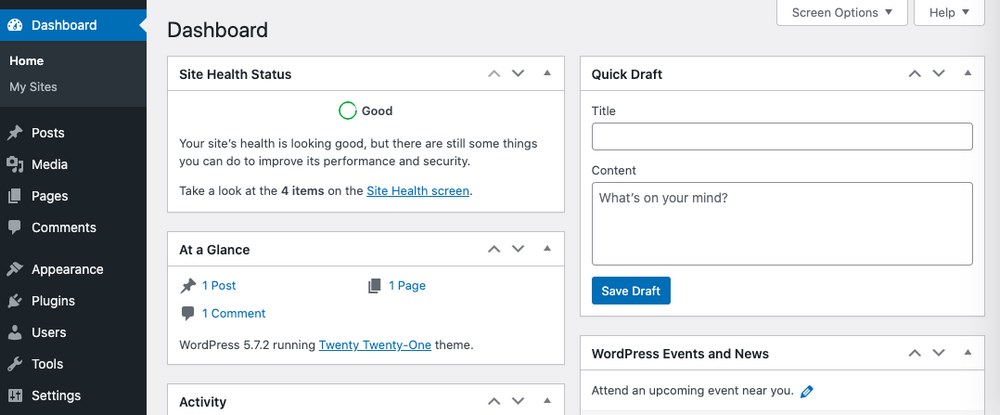This screenshot has width=1000, height=415.
Task: Move WordPress Events and News widget up
Action: point(915,353)
